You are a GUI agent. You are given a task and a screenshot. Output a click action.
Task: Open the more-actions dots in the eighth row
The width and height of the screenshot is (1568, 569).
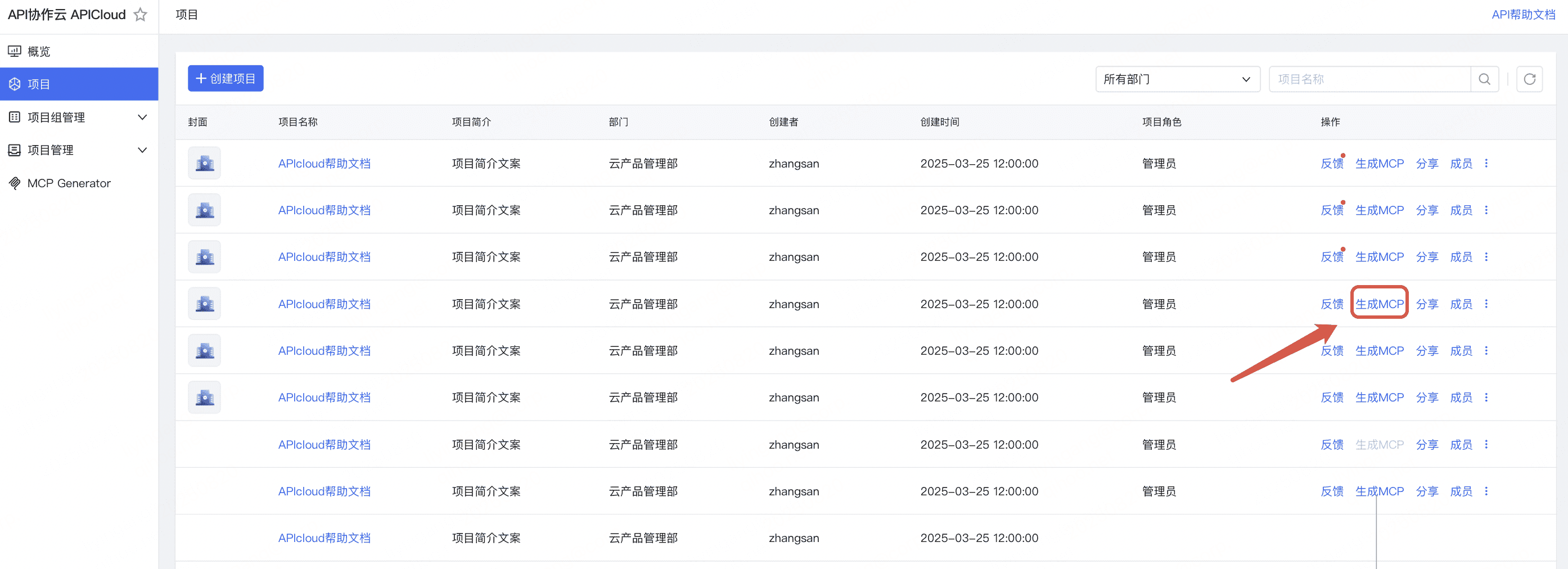(1486, 491)
